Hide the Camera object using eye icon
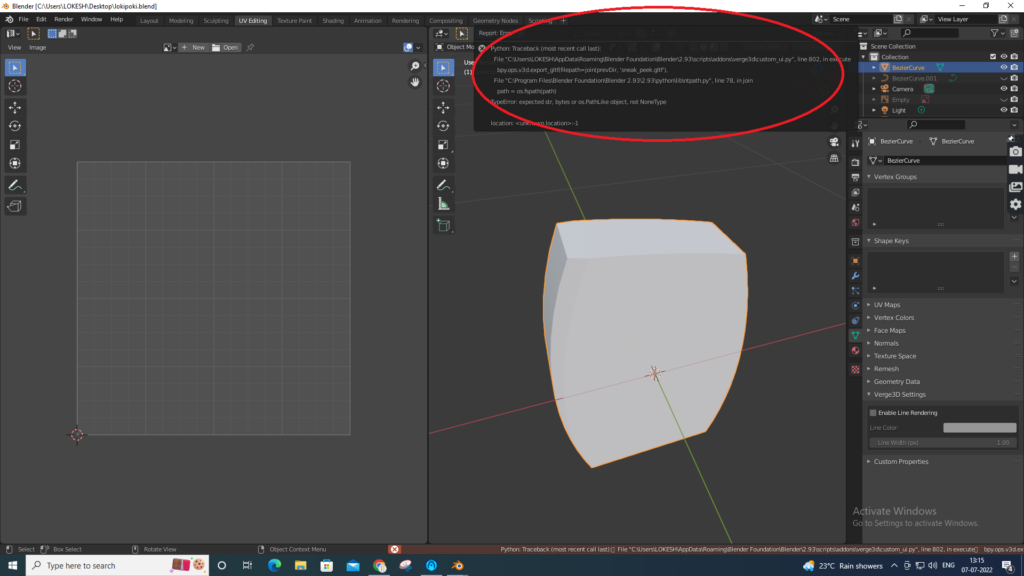Image resolution: width=1024 pixels, height=576 pixels. coord(1003,89)
